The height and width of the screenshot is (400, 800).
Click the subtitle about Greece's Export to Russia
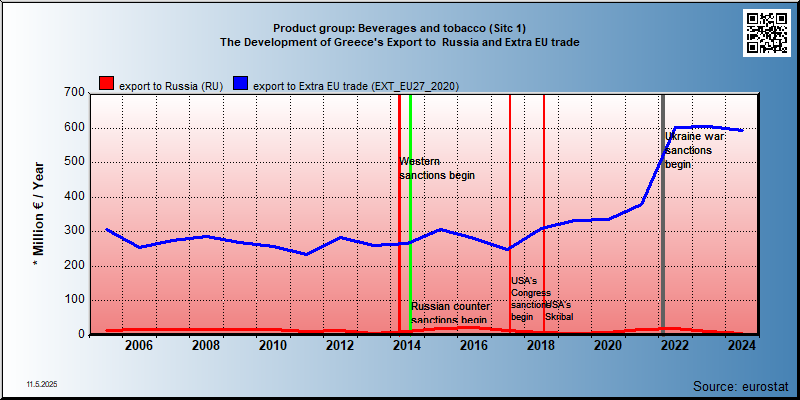[399, 42]
